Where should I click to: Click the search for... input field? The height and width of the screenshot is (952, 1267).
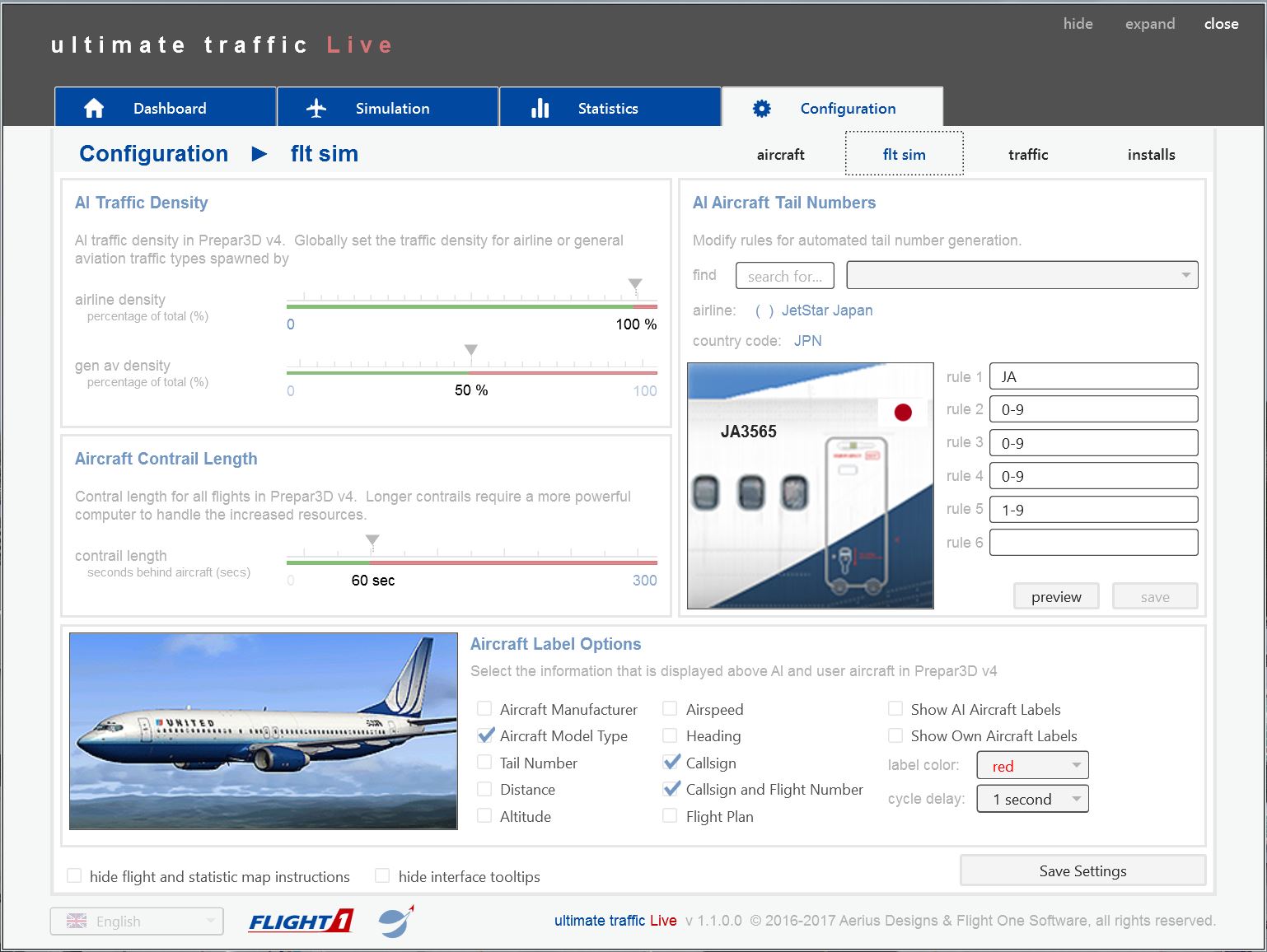tap(783, 275)
